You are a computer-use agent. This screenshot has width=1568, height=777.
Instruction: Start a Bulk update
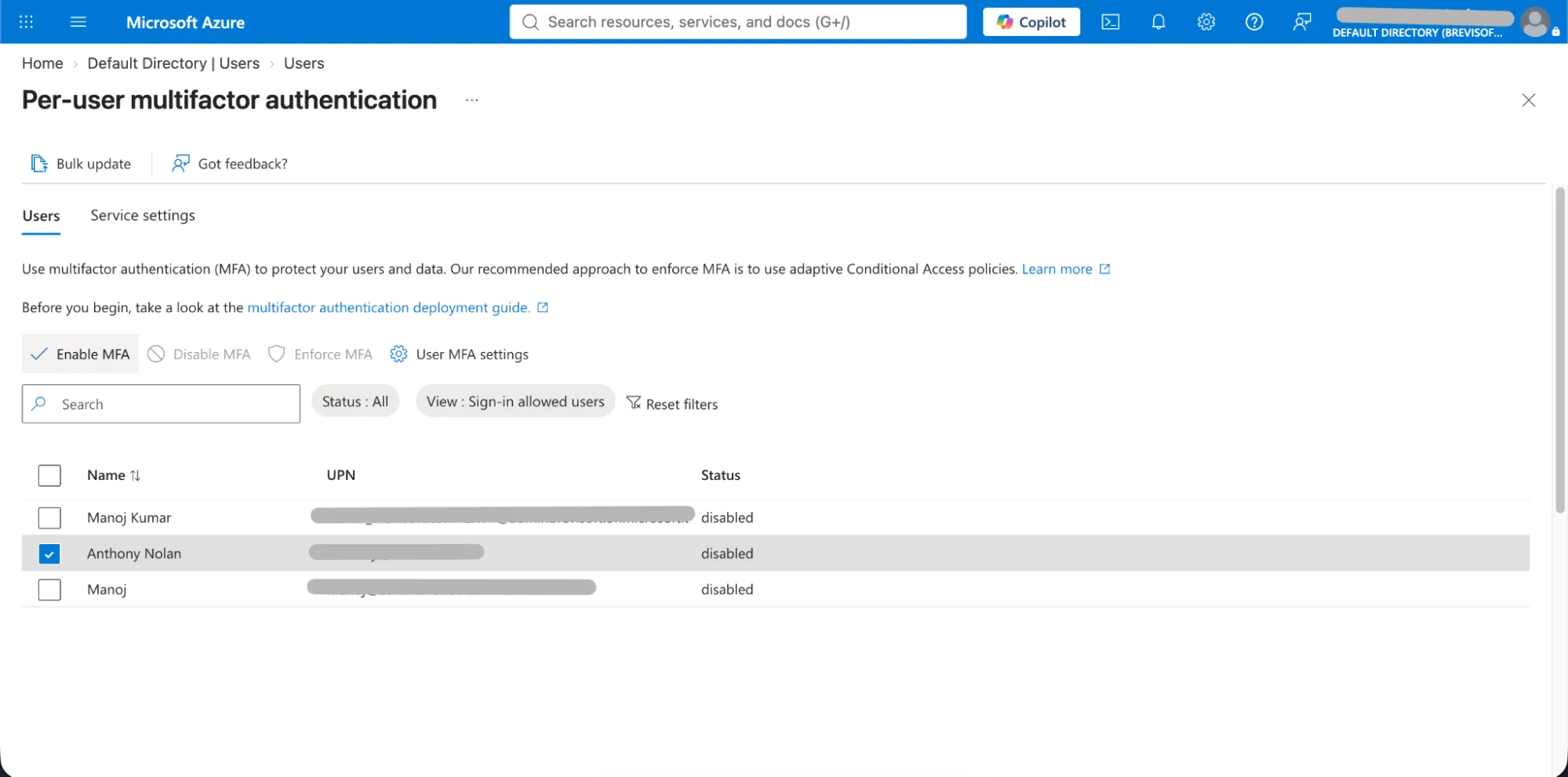pos(81,164)
